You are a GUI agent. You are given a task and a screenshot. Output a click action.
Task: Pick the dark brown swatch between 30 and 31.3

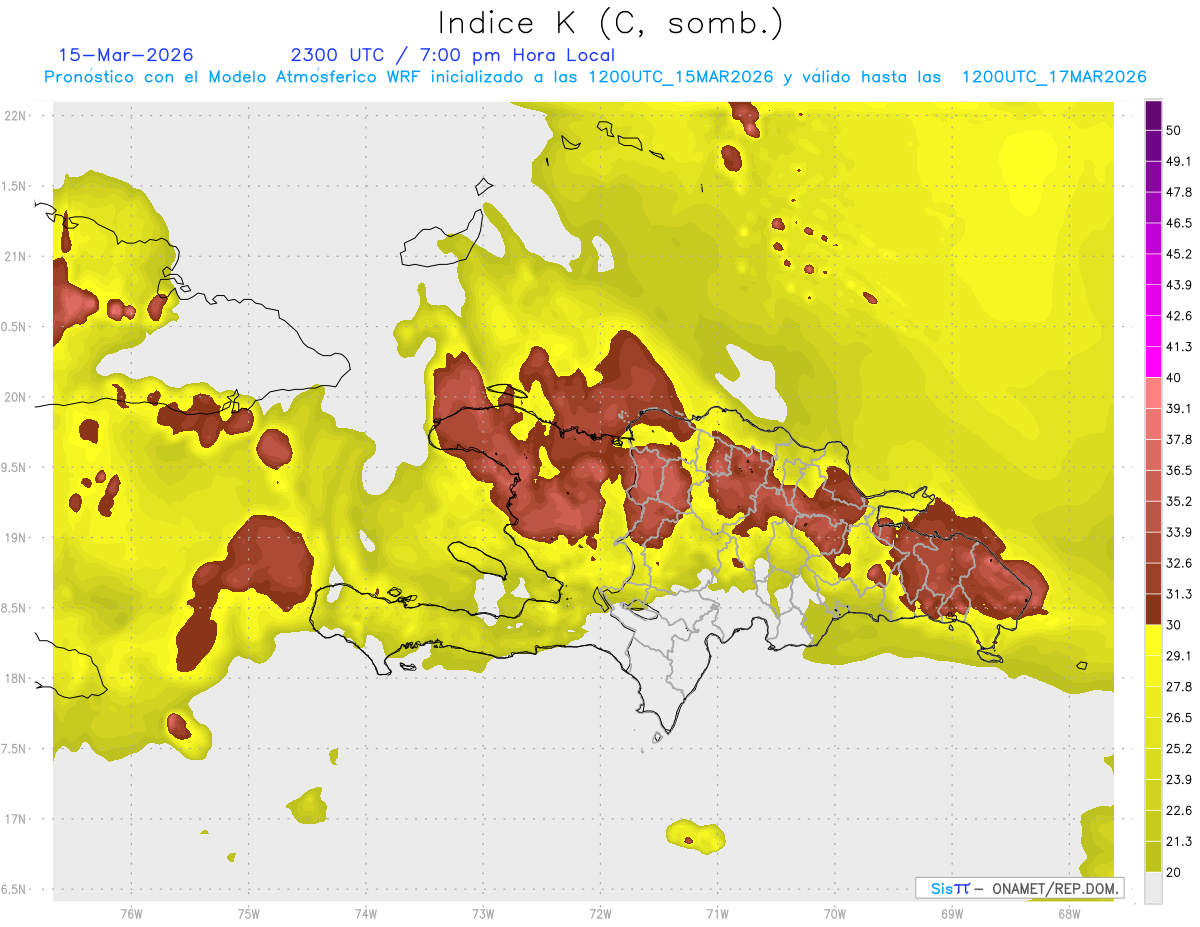tap(1153, 609)
